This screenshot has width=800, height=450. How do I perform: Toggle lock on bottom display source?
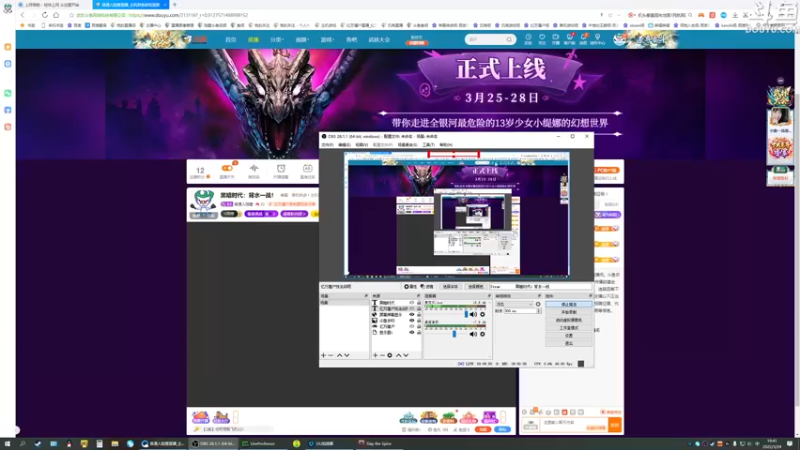click(419, 333)
